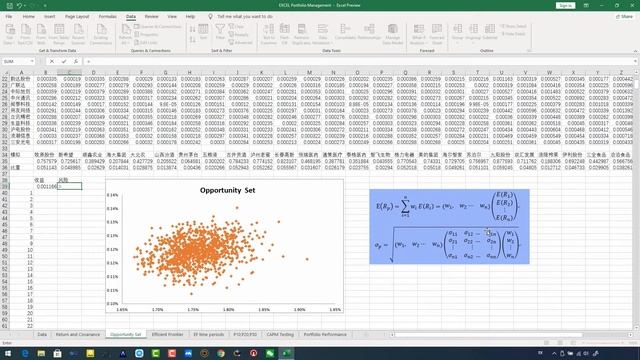
Task: Open Data Validation dropdown
Action: tap(322, 34)
